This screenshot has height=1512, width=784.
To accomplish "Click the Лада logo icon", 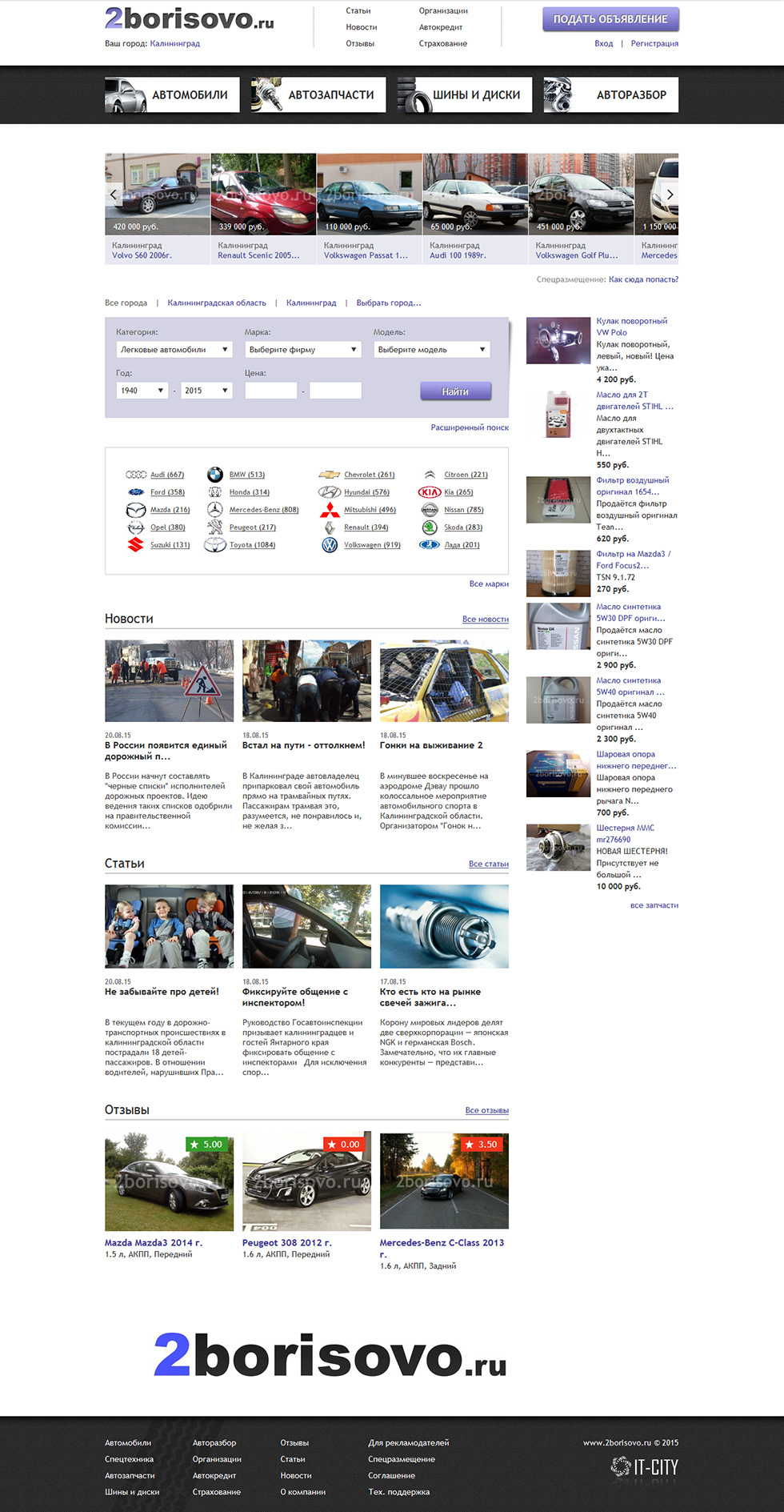I will 430,545.
